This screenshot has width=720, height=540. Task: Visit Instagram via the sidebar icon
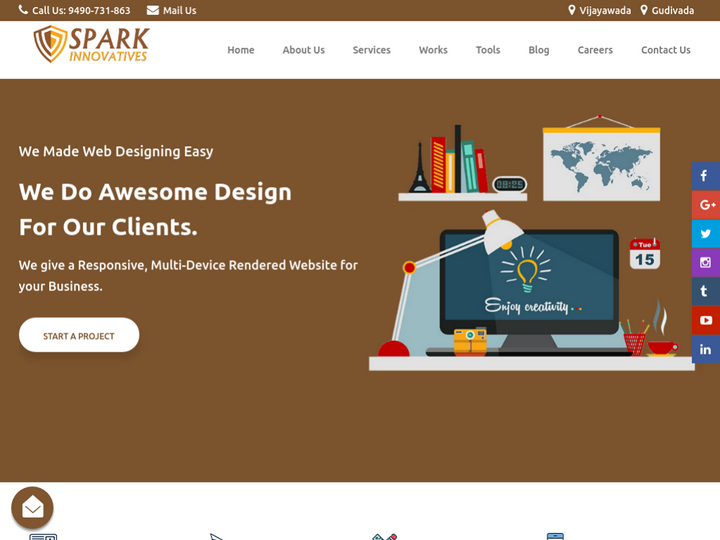pyautogui.click(x=705, y=263)
